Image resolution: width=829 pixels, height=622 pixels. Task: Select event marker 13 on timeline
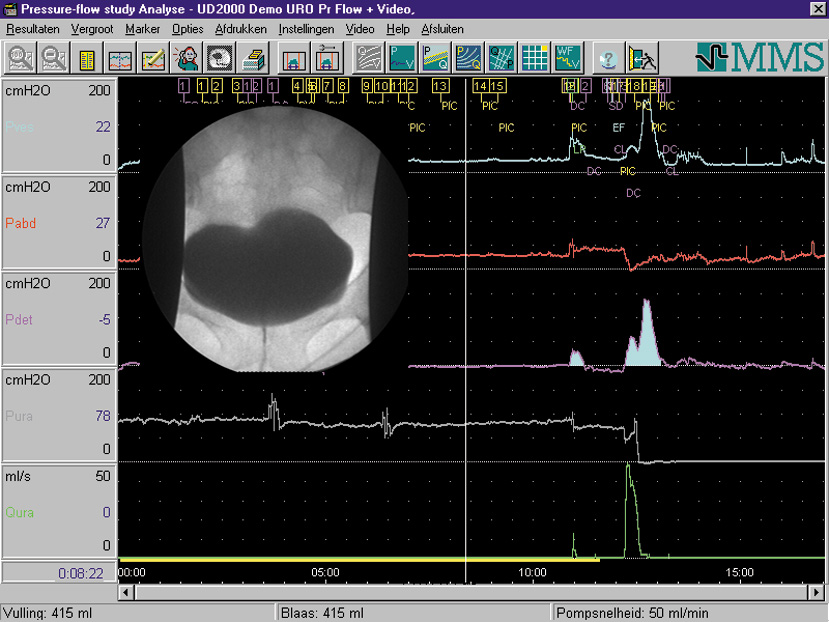tap(440, 86)
